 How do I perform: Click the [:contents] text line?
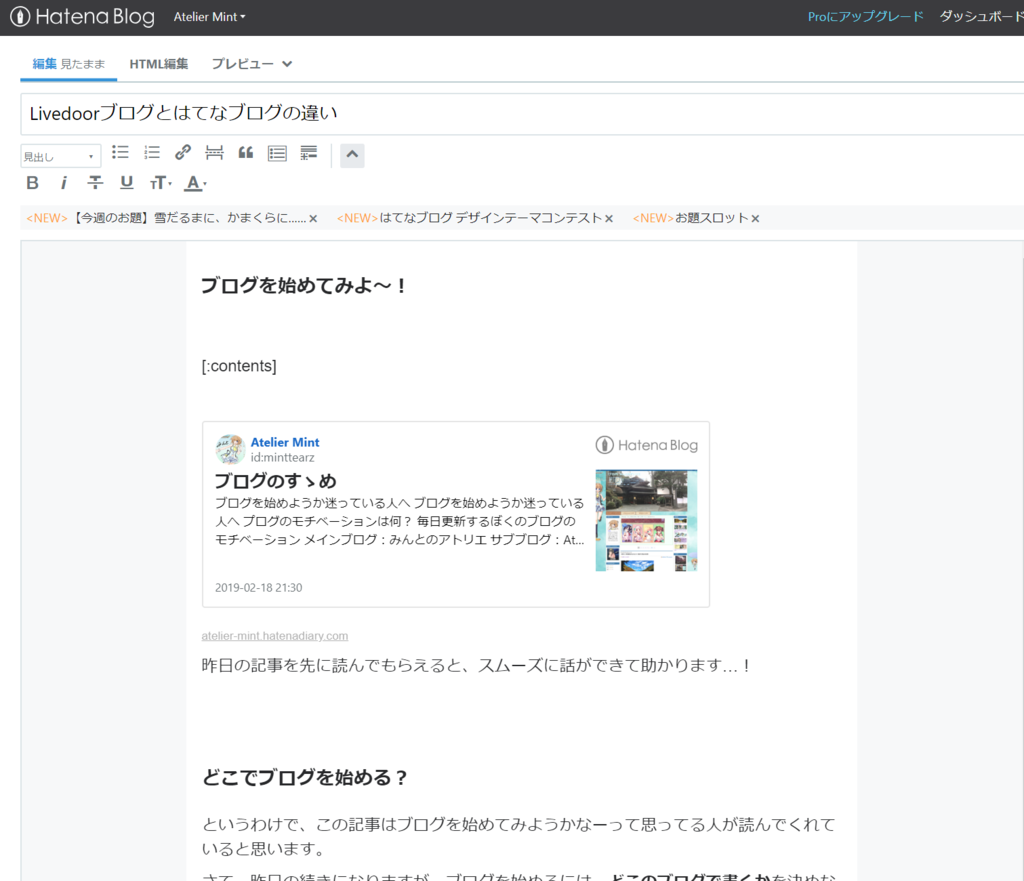click(x=239, y=366)
